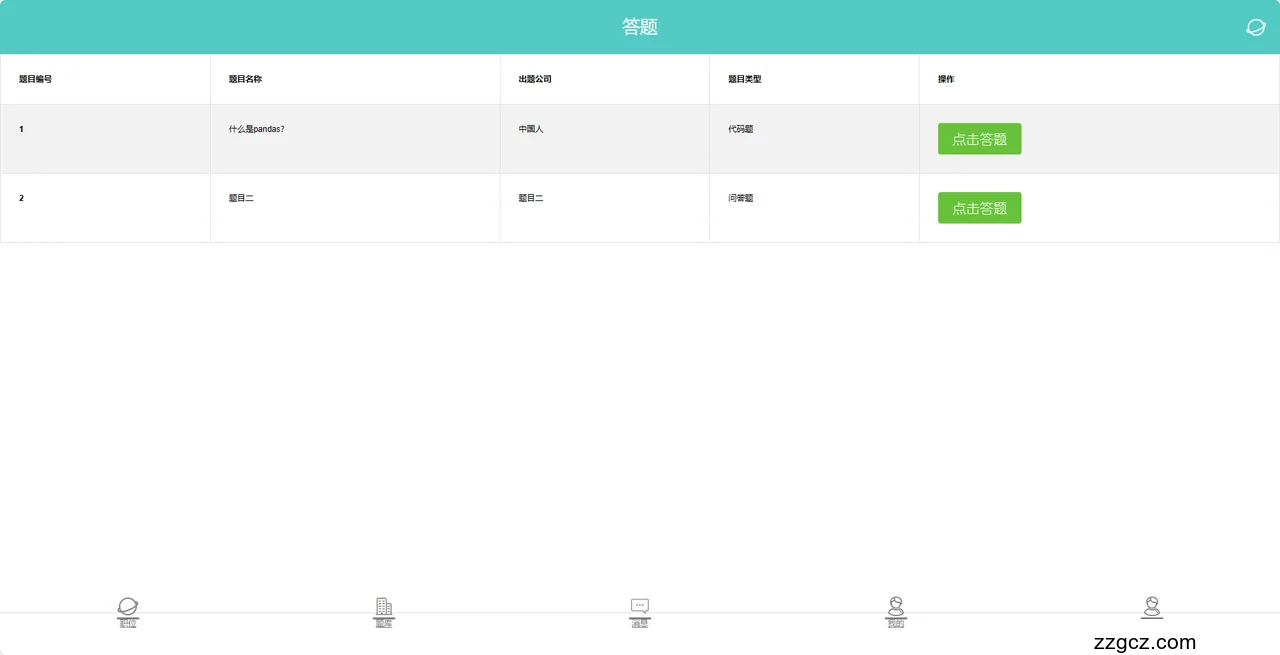Select the rightmost user icon in bottom bar
Viewport: 1280px width, 655px height.
click(x=1152, y=608)
